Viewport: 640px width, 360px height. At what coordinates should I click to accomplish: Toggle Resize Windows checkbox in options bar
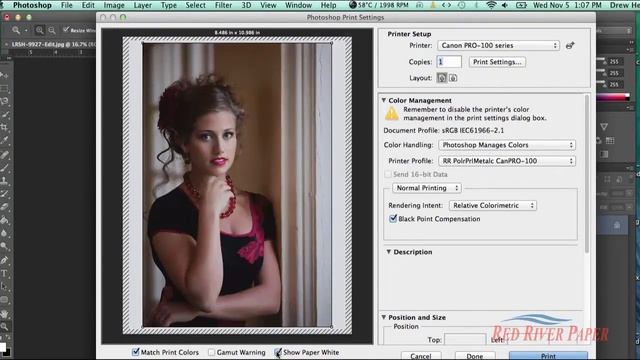pos(66,30)
